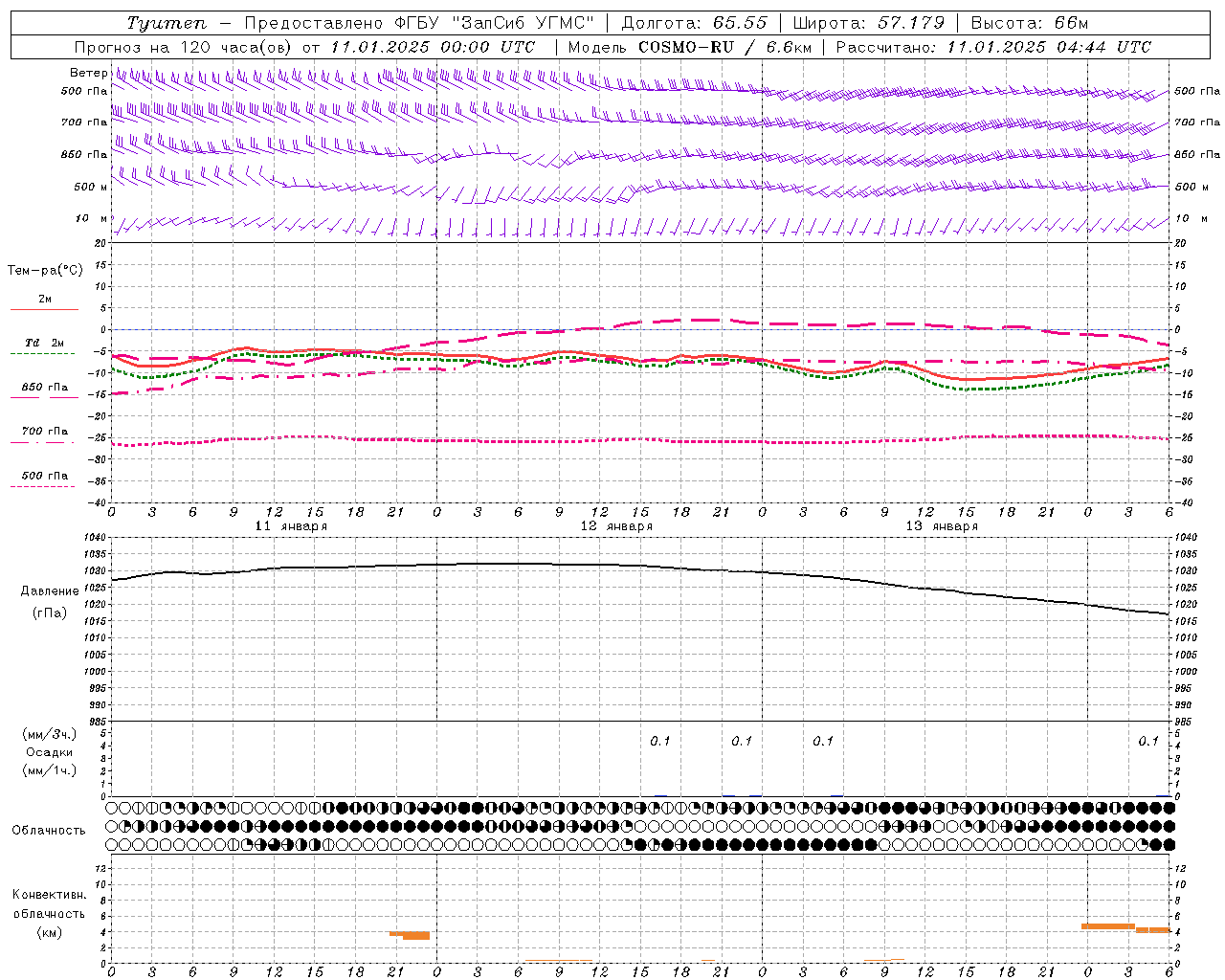Click the "Конвективн." convective cloud label
The image size is (1225, 980).
[x=50, y=895]
